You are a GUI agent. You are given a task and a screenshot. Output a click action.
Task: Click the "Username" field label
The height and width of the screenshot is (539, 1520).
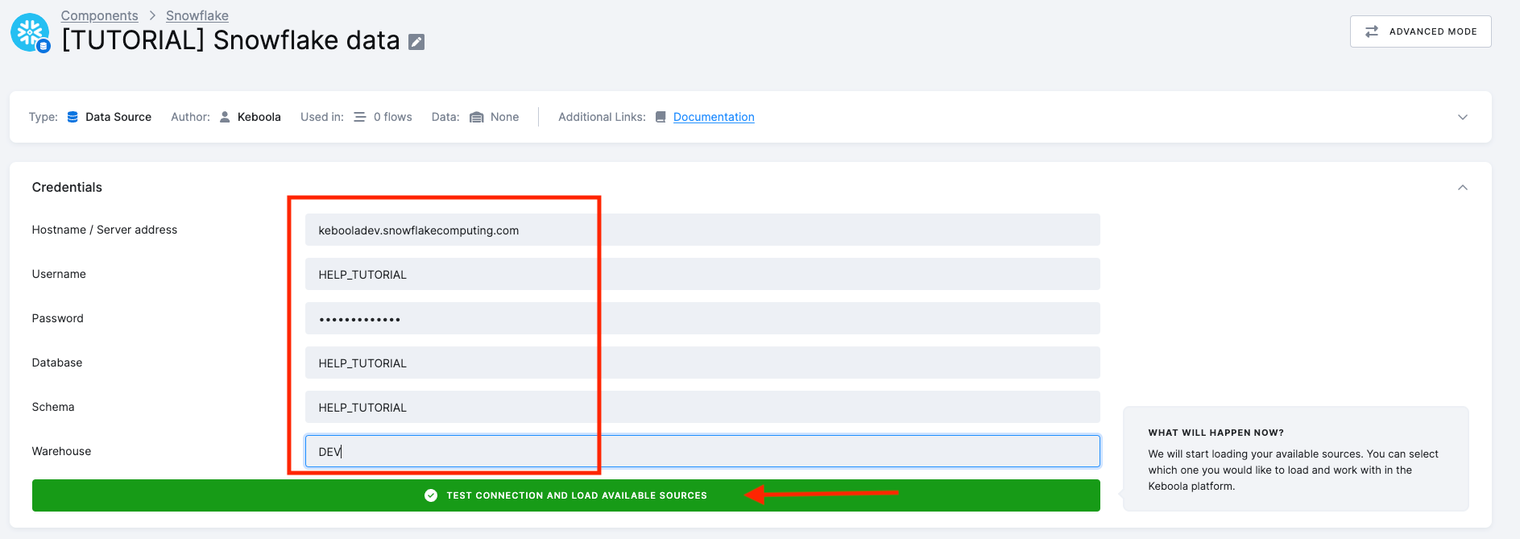[x=59, y=274]
